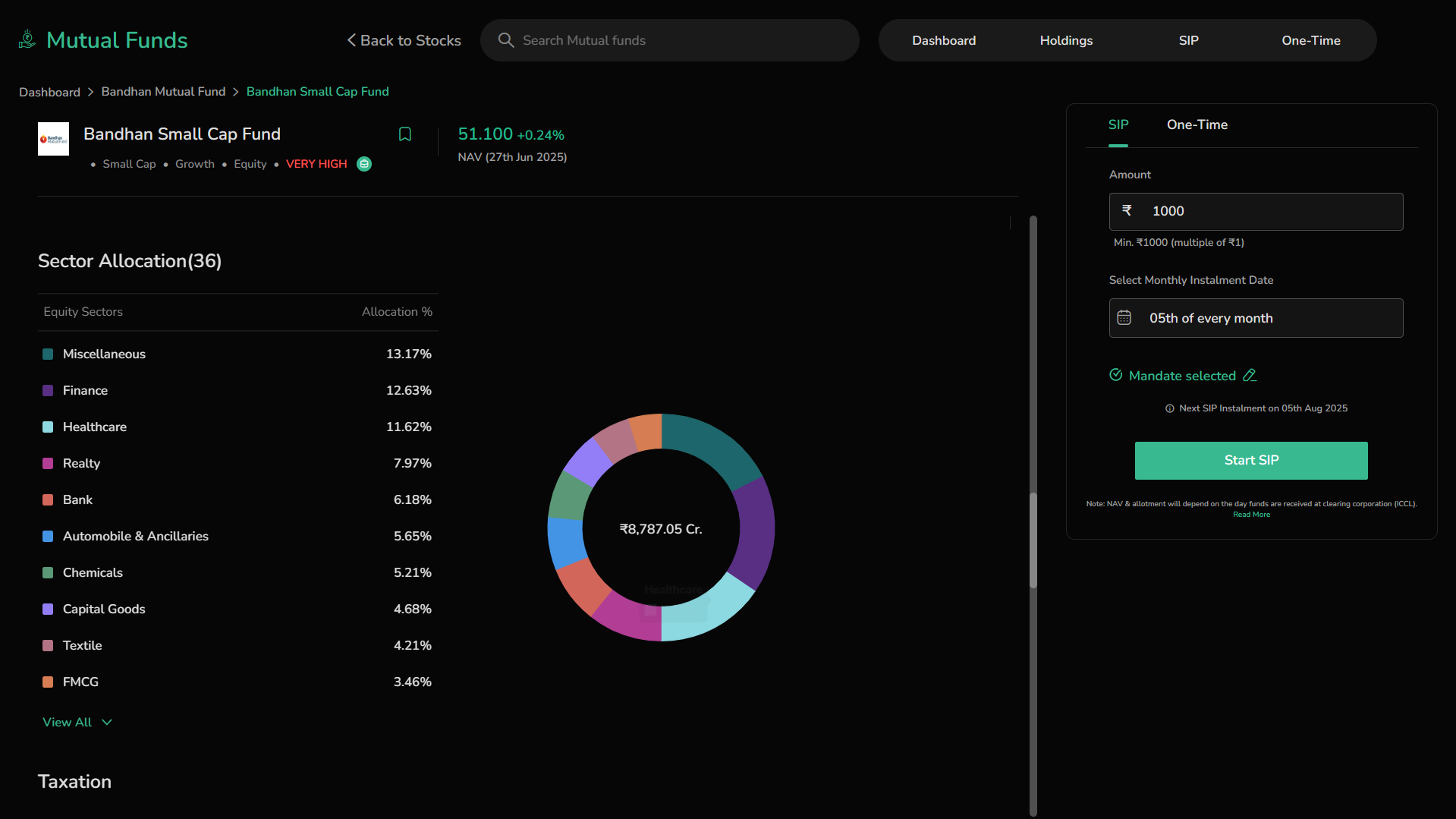Open the One-Time nav tab in header
Viewport: 1456px width, 819px height.
coord(1311,40)
